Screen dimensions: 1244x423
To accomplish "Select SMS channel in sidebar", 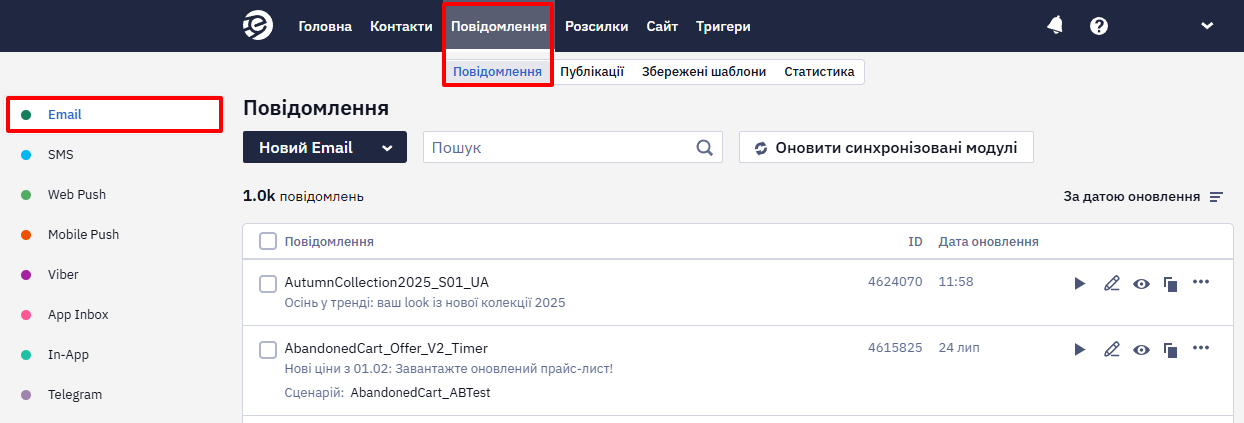I will point(61,155).
